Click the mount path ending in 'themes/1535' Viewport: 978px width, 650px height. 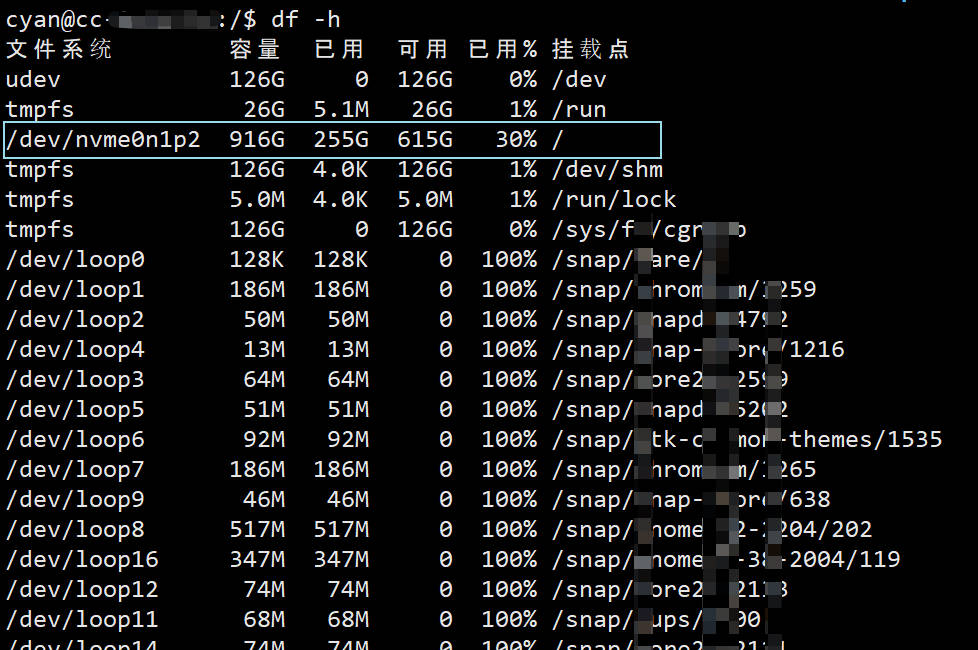(747, 439)
